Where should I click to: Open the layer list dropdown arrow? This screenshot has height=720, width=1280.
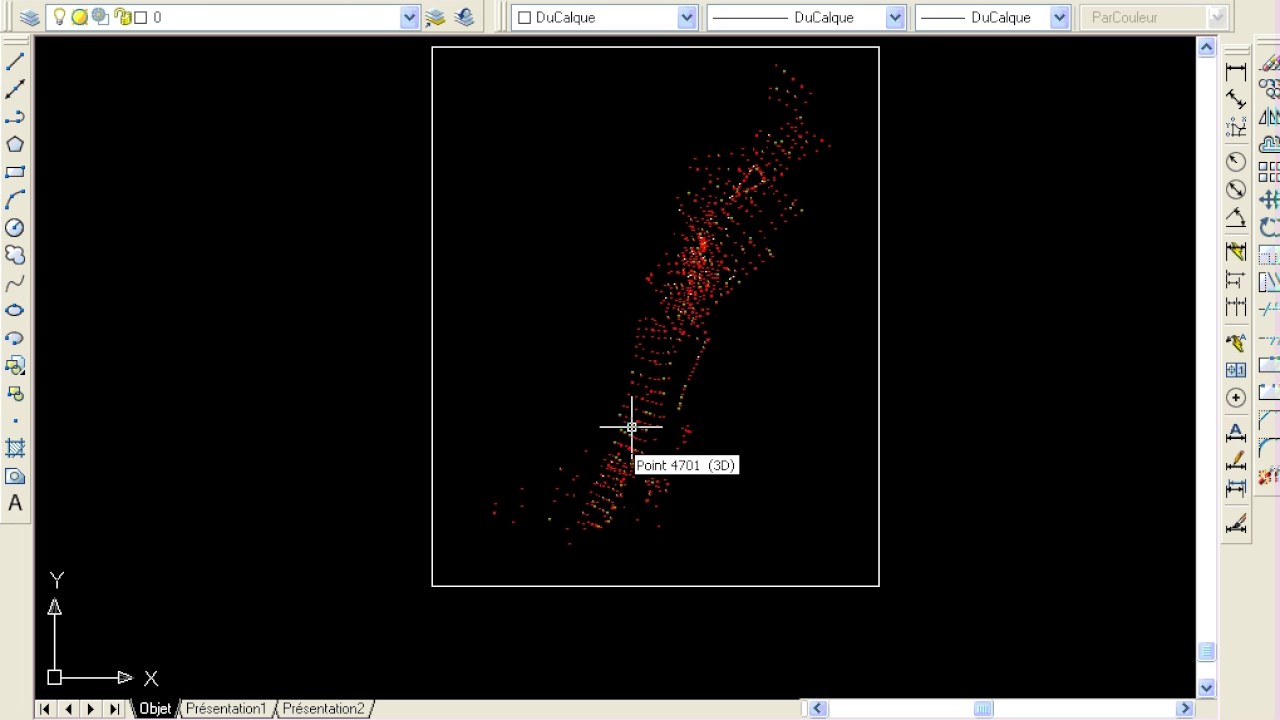pos(409,17)
